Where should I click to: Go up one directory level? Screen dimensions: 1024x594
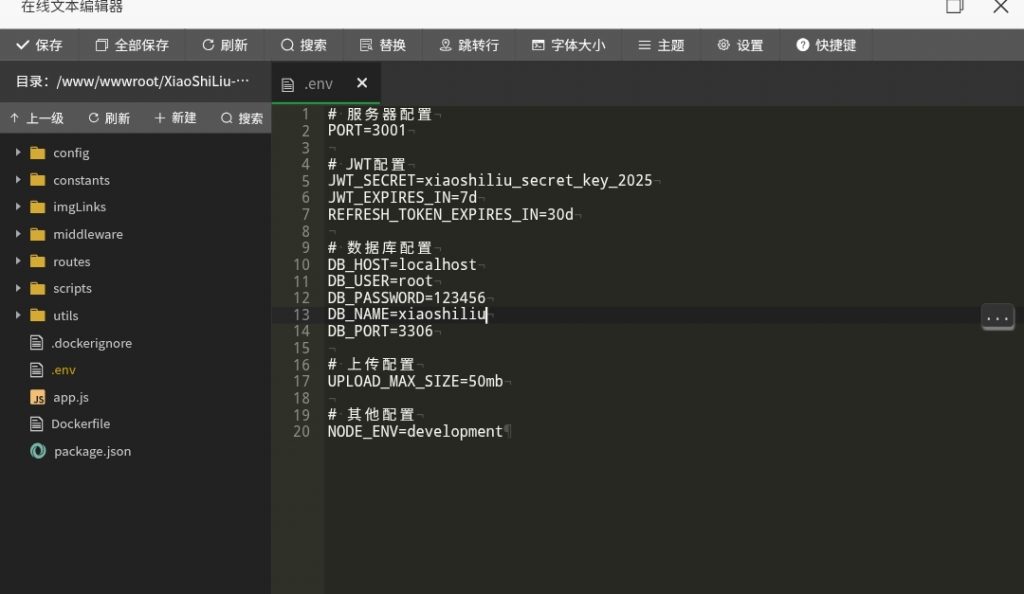point(36,118)
